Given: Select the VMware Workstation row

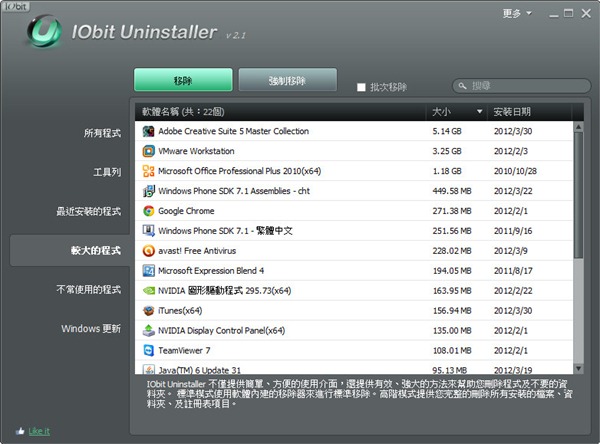Looking at the screenshot, I should tap(354, 151).
